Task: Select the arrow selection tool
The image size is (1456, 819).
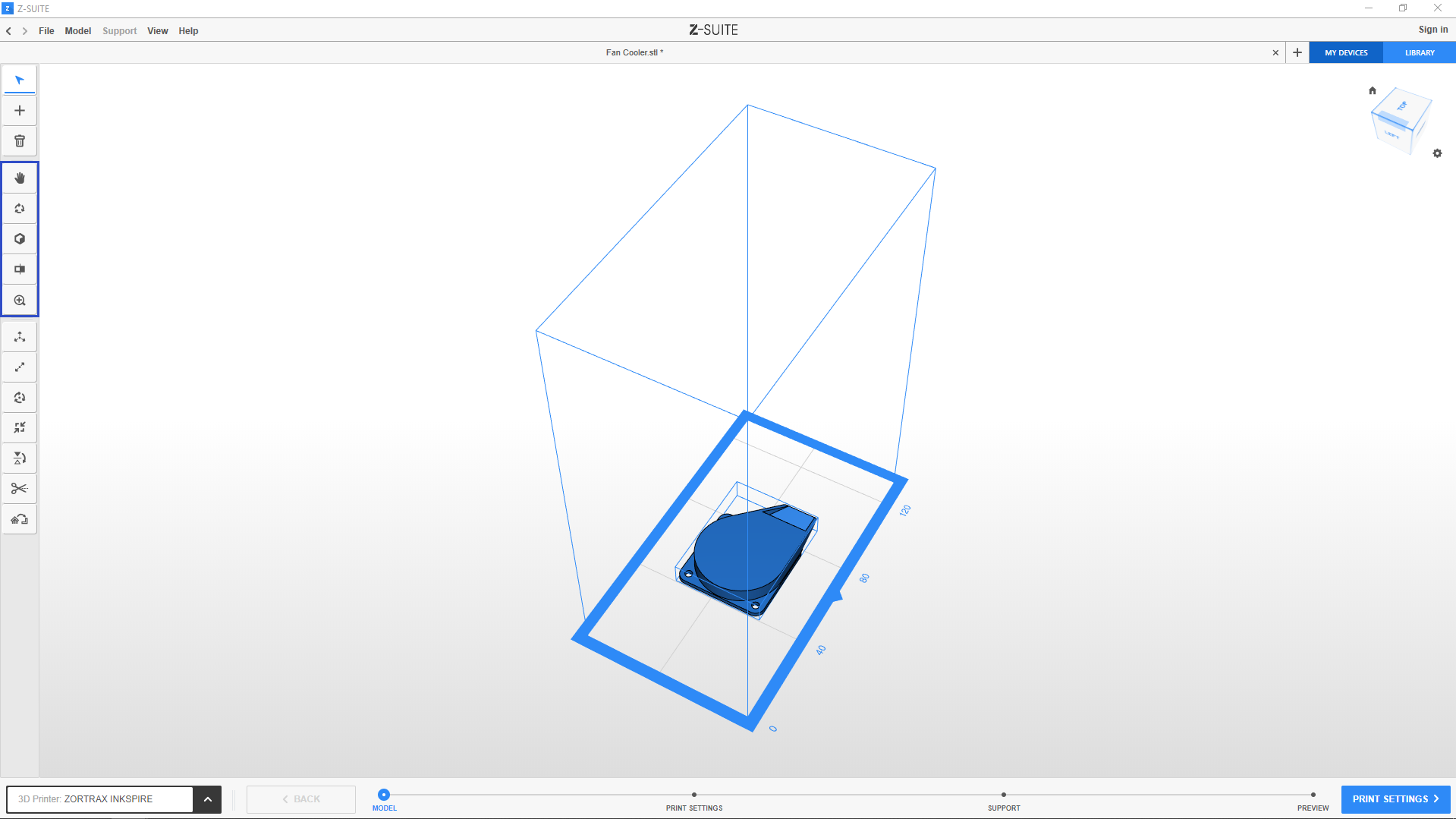Action: pyautogui.click(x=20, y=80)
